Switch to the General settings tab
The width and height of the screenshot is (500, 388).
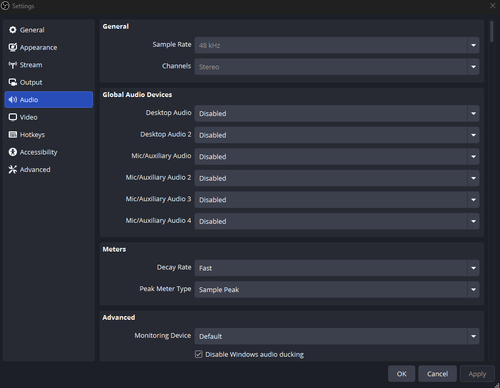49,30
